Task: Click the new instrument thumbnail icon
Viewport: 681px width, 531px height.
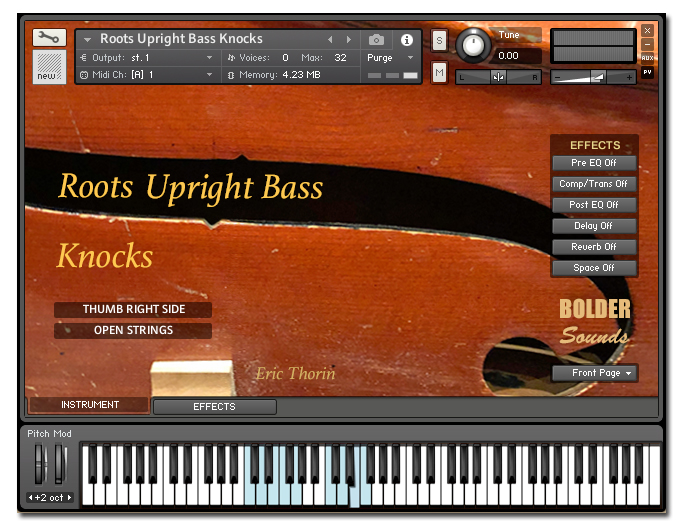Action: (49, 66)
